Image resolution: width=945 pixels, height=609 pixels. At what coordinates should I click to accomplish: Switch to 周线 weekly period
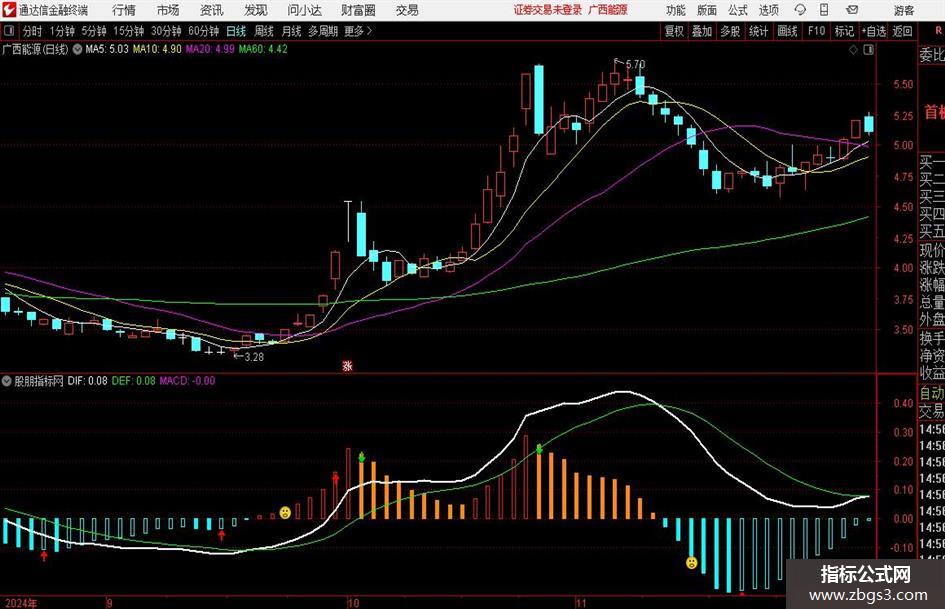pyautogui.click(x=264, y=31)
